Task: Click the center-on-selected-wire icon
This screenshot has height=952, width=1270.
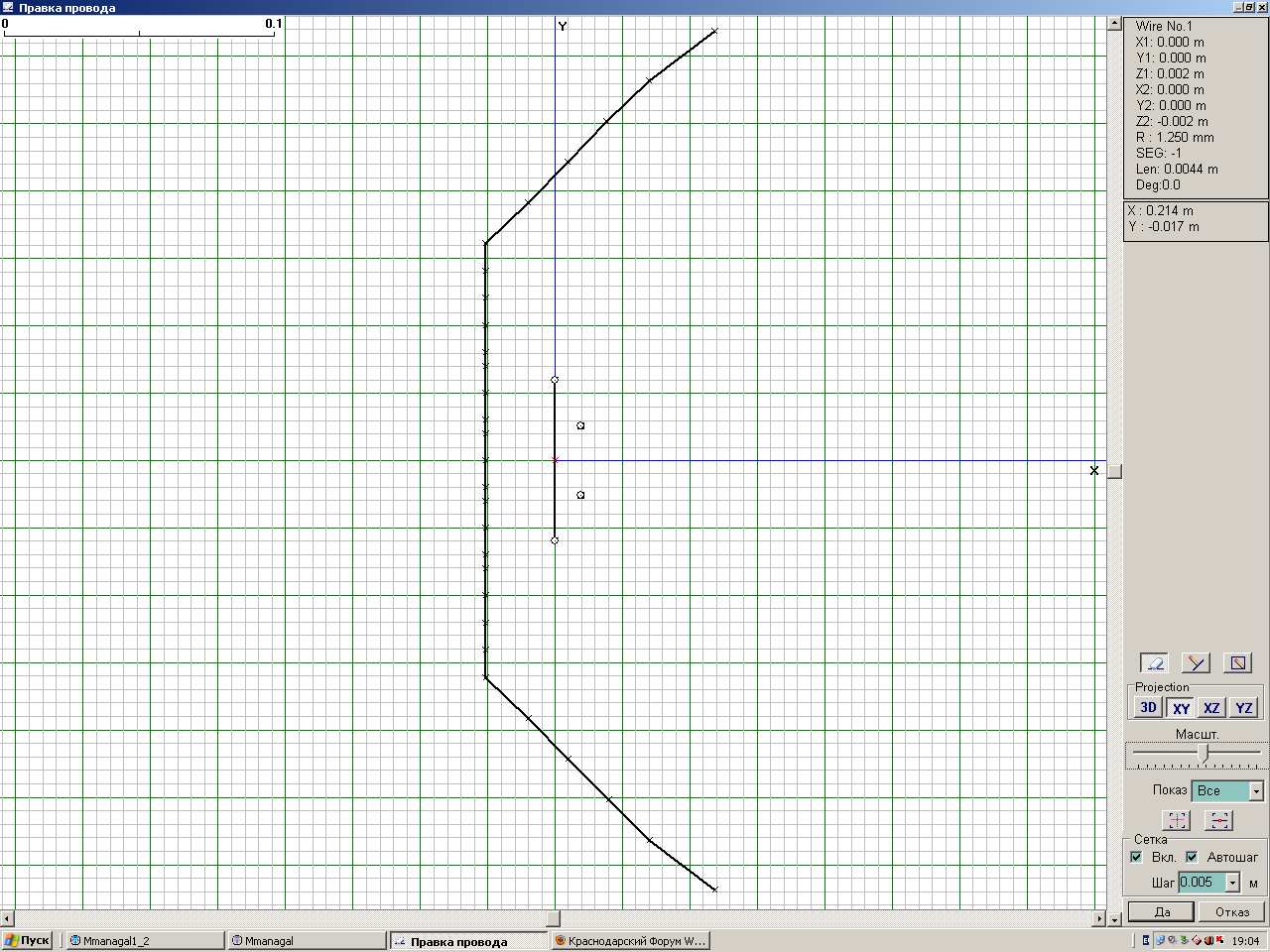Action: pos(1218,820)
